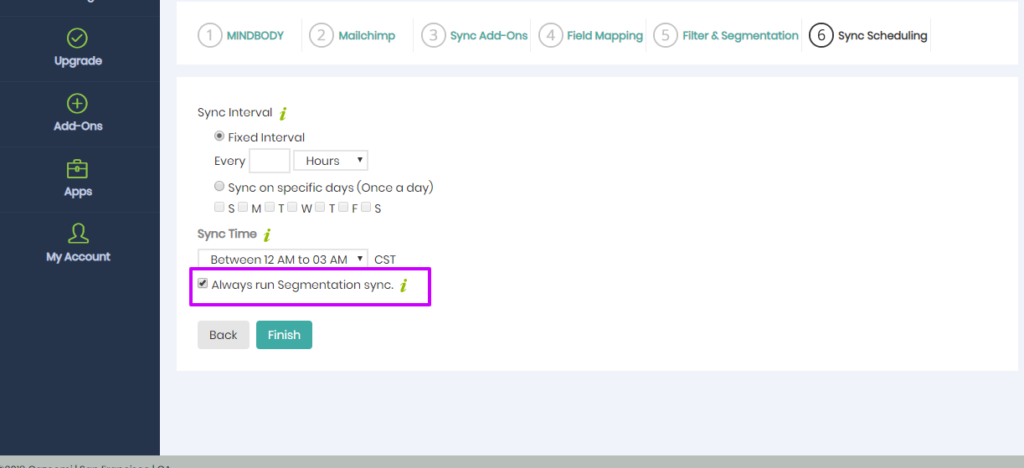1024x468 pixels.
Task: Check the Tuesday (first T) checkbox
Action: (269, 208)
